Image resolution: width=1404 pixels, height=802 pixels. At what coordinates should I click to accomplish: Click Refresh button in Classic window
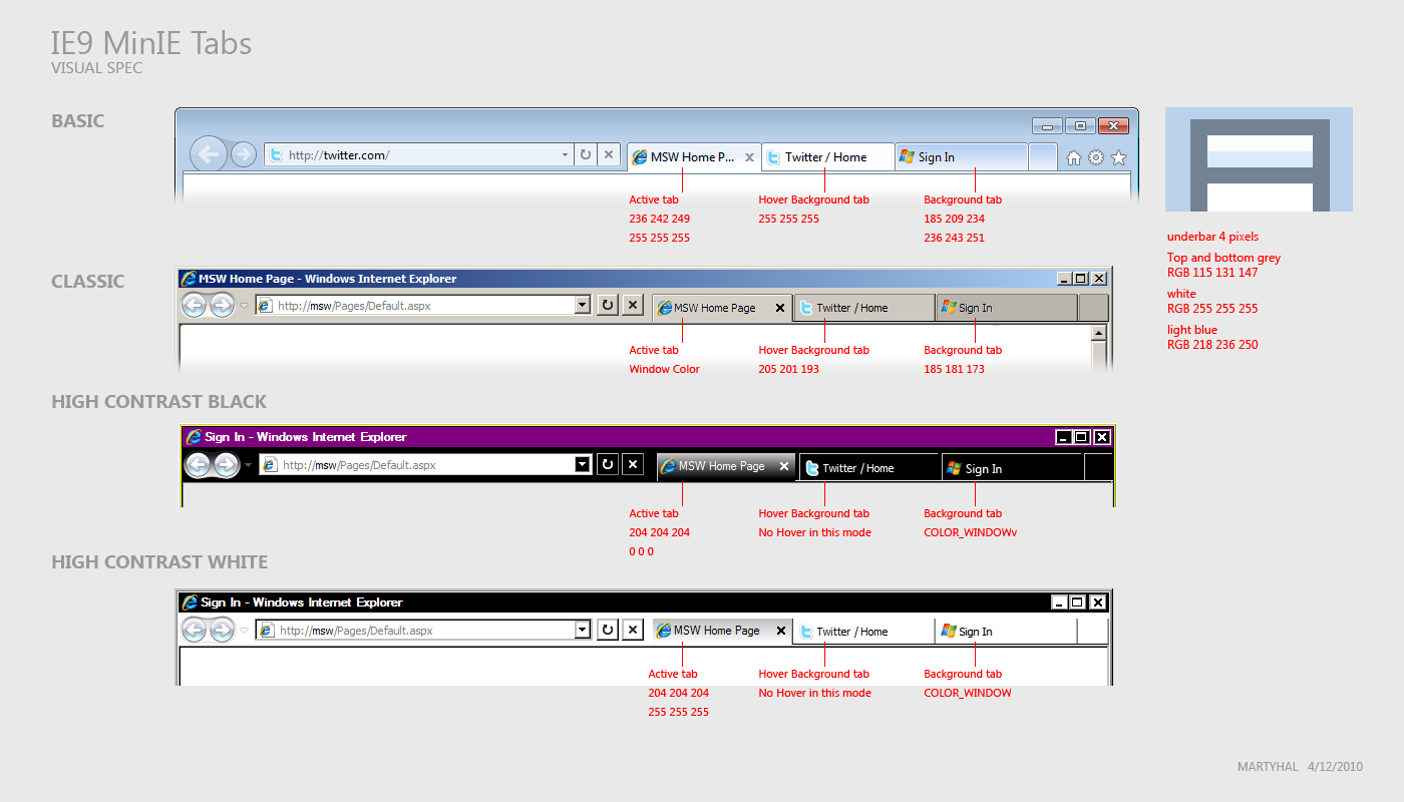(607, 305)
